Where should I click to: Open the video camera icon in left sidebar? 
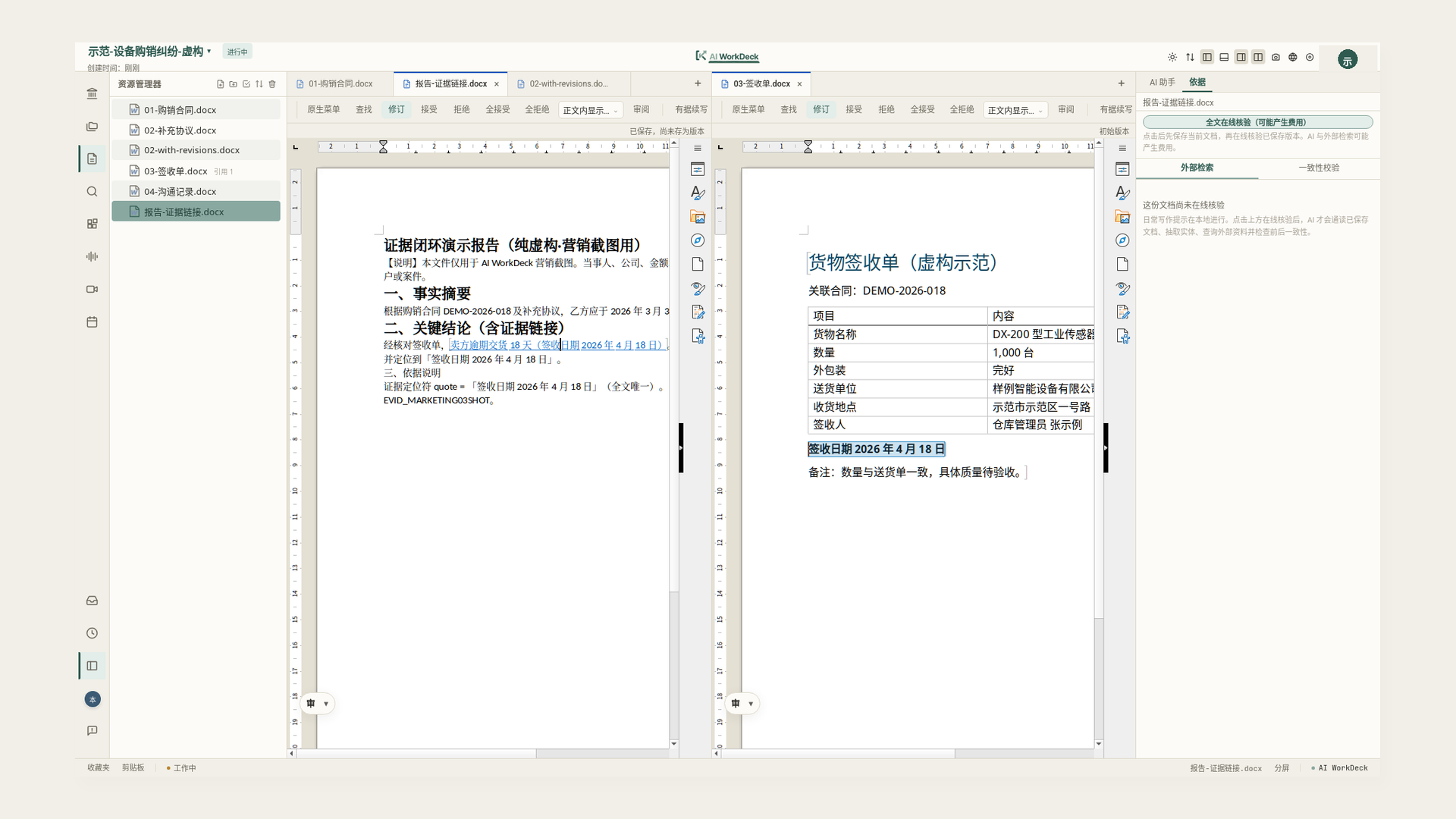coord(92,289)
